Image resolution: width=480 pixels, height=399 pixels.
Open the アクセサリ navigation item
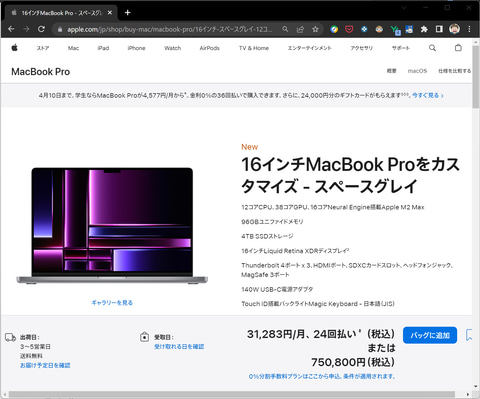click(x=362, y=48)
